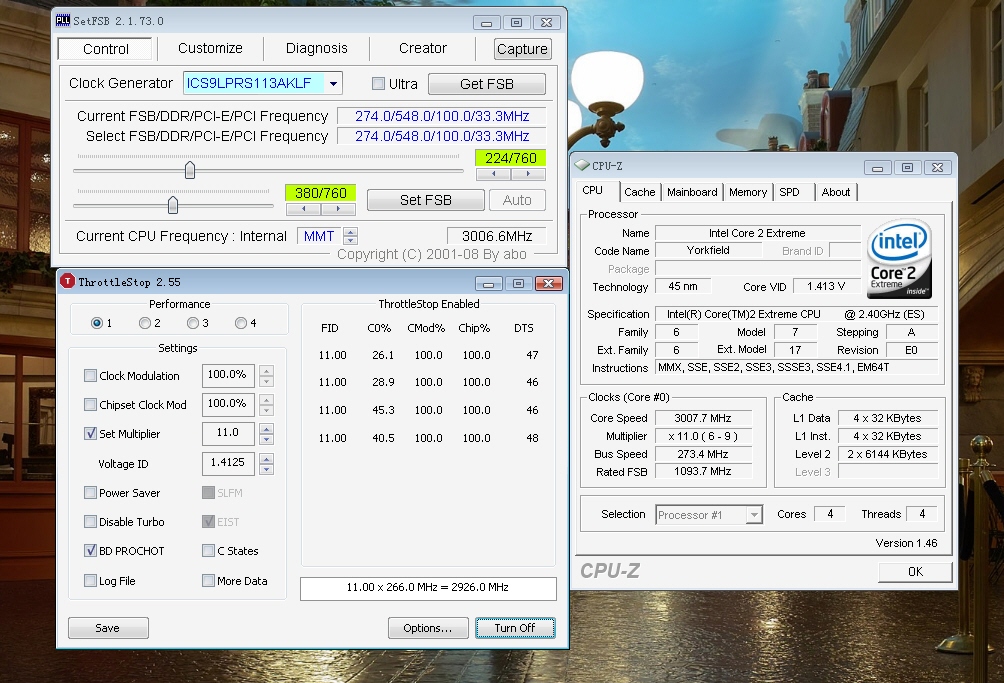Open the Processor #1 selection dropdown
1004x683 pixels.
[x=754, y=515]
